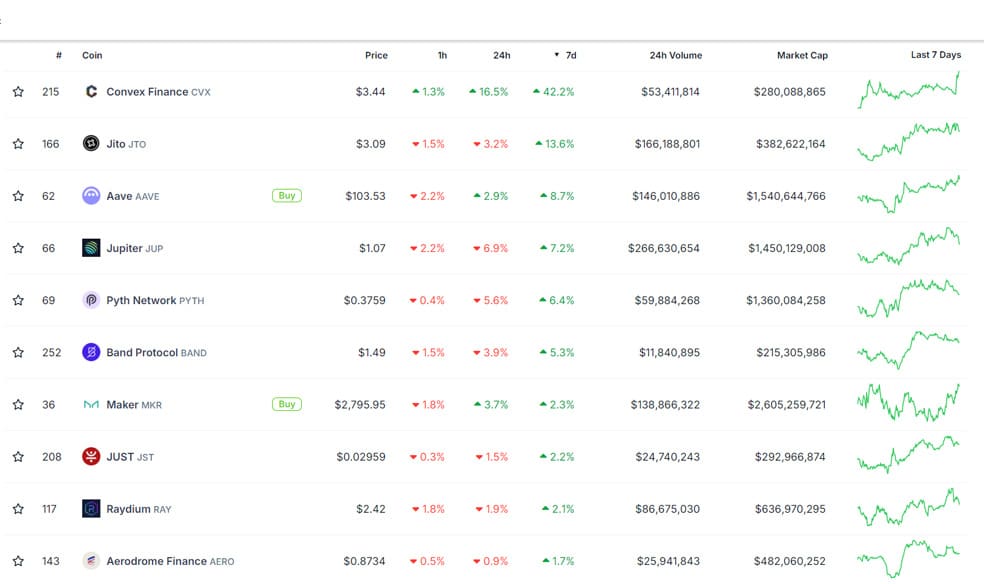Click the Buy button for Maker
Viewport: 984px width, 584px height.
[287, 404]
